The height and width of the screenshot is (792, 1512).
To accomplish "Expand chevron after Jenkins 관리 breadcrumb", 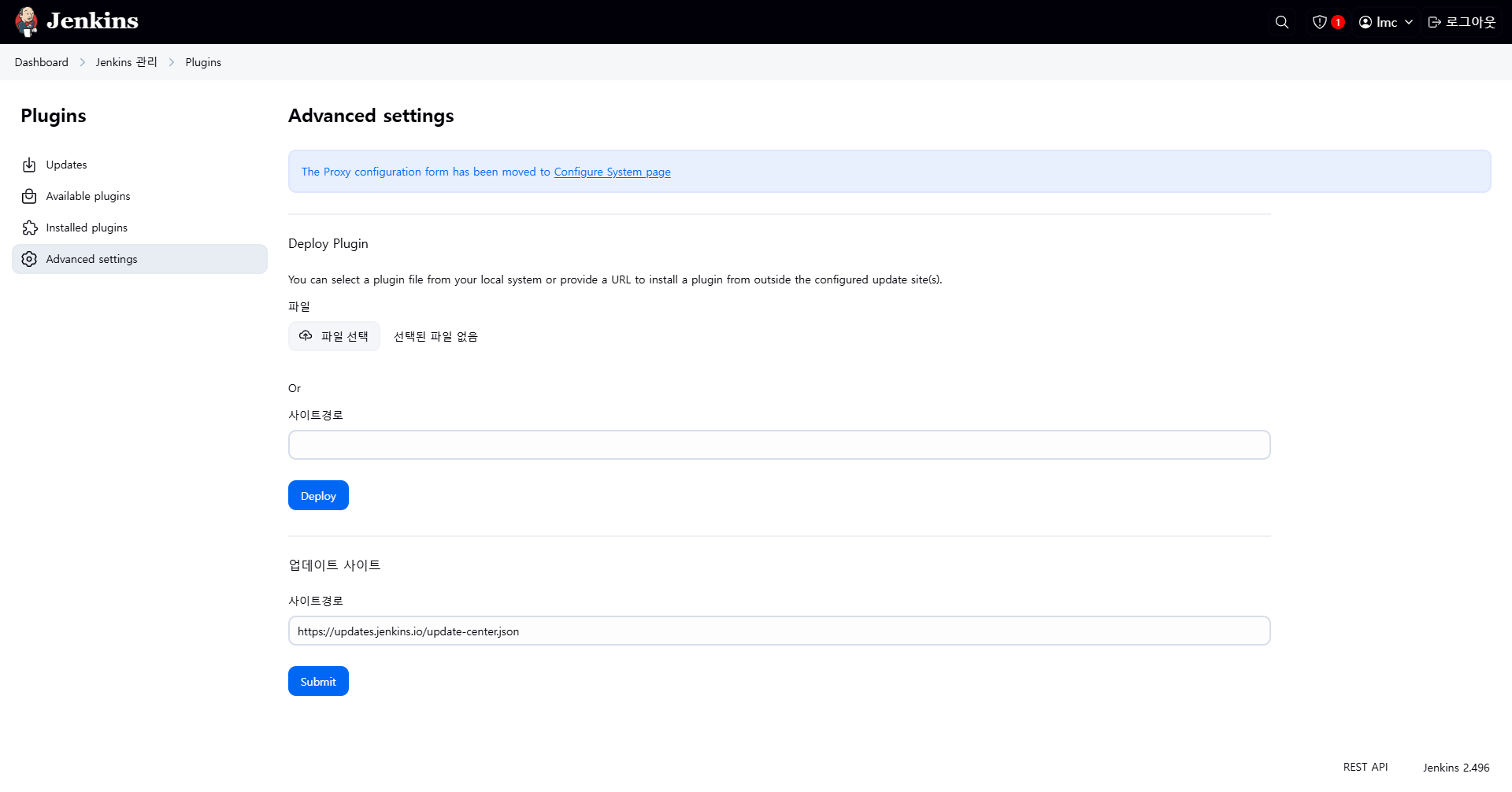I will pos(171,62).
